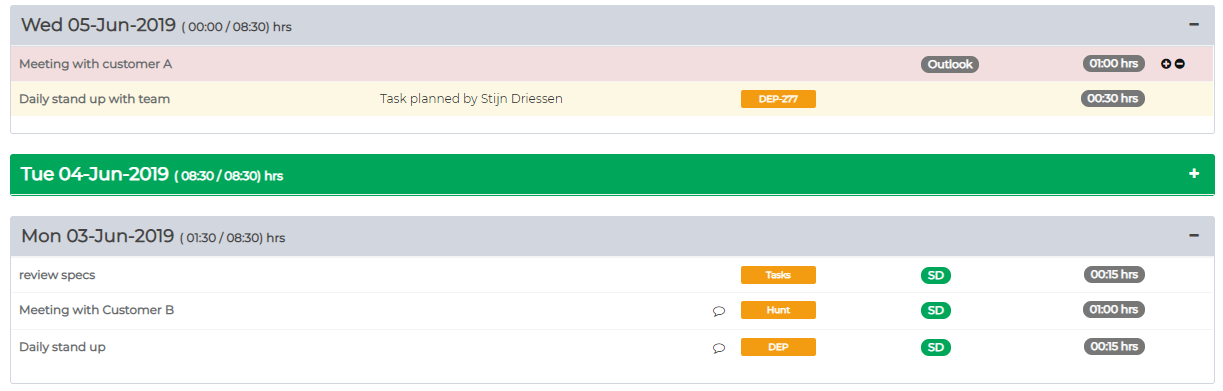Collapse the Mon 03-Jun-2019 section
1223x391 pixels.
(1193, 235)
